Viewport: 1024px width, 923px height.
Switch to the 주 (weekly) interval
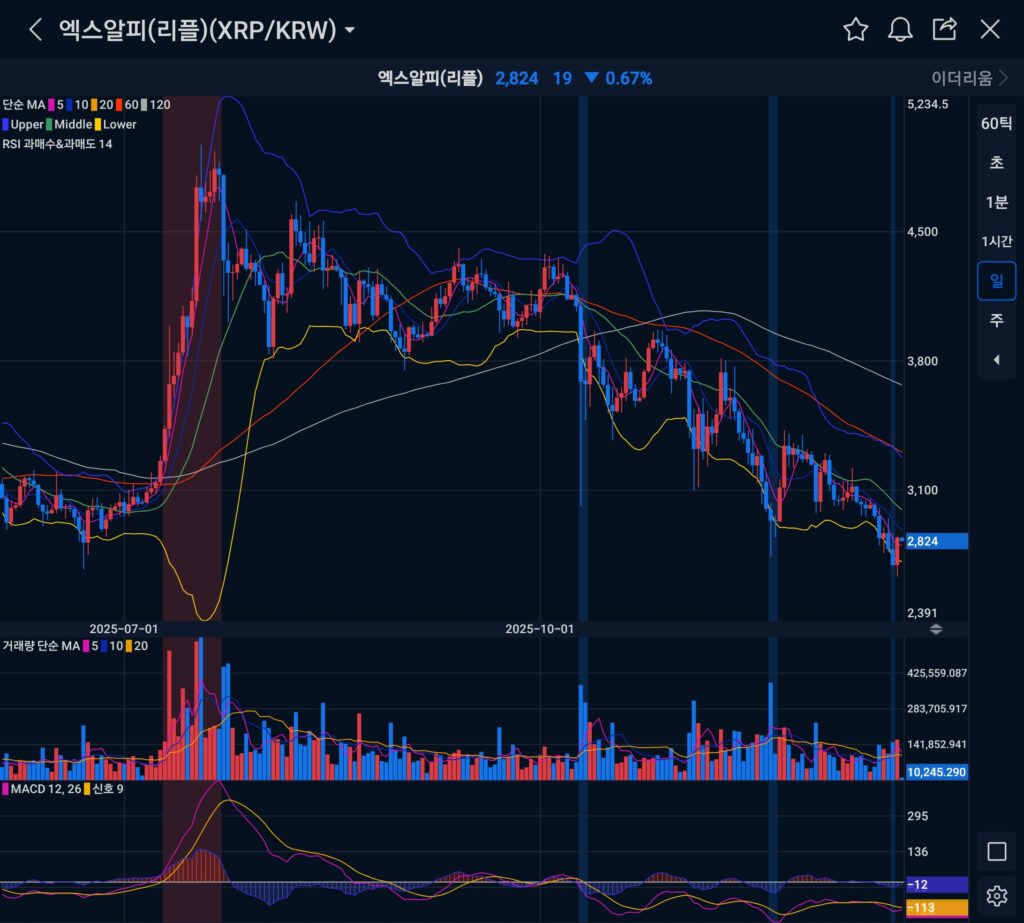(996, 320)
